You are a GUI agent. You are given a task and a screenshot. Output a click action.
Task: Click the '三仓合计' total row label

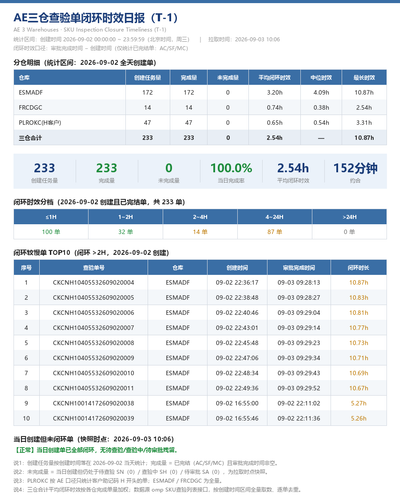tap(30, 138)
